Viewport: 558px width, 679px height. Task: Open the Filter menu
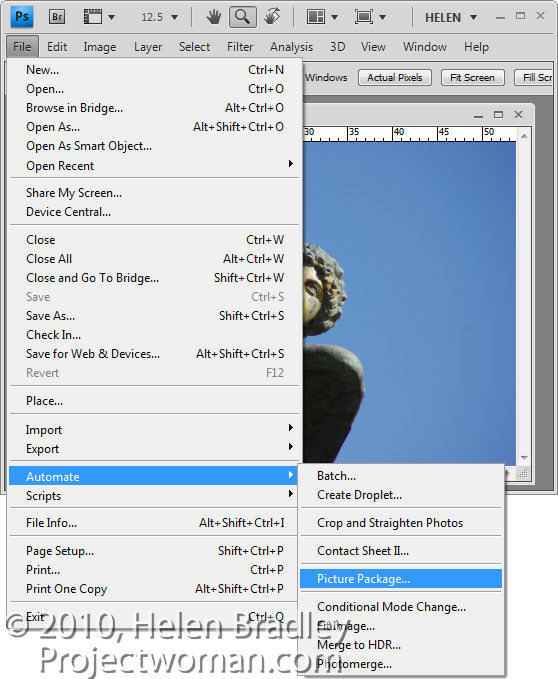pos(240,47)
